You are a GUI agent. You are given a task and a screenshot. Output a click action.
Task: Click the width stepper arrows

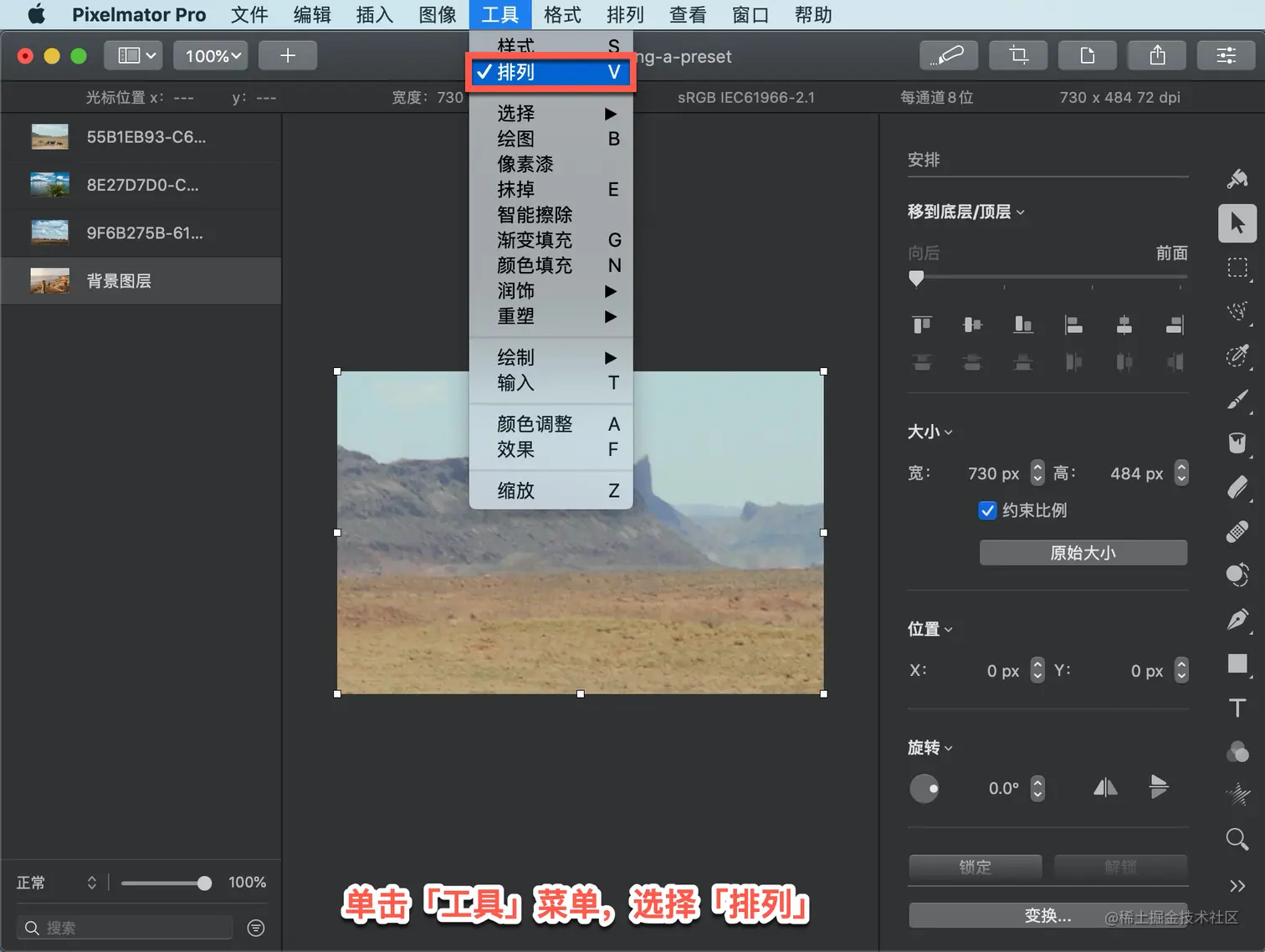tap(1037, 473)
